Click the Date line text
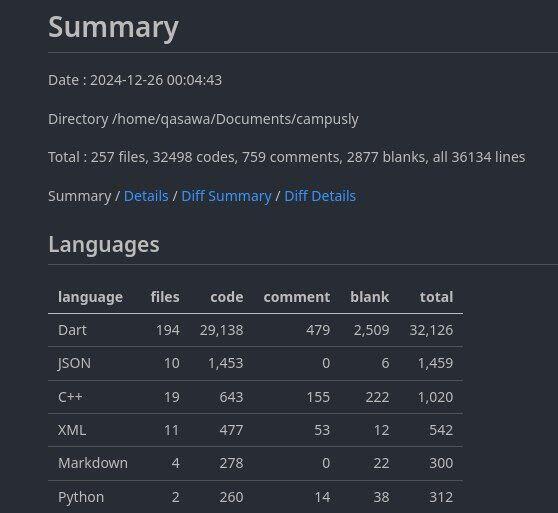The image size is (558, 513). coord(135,80)
